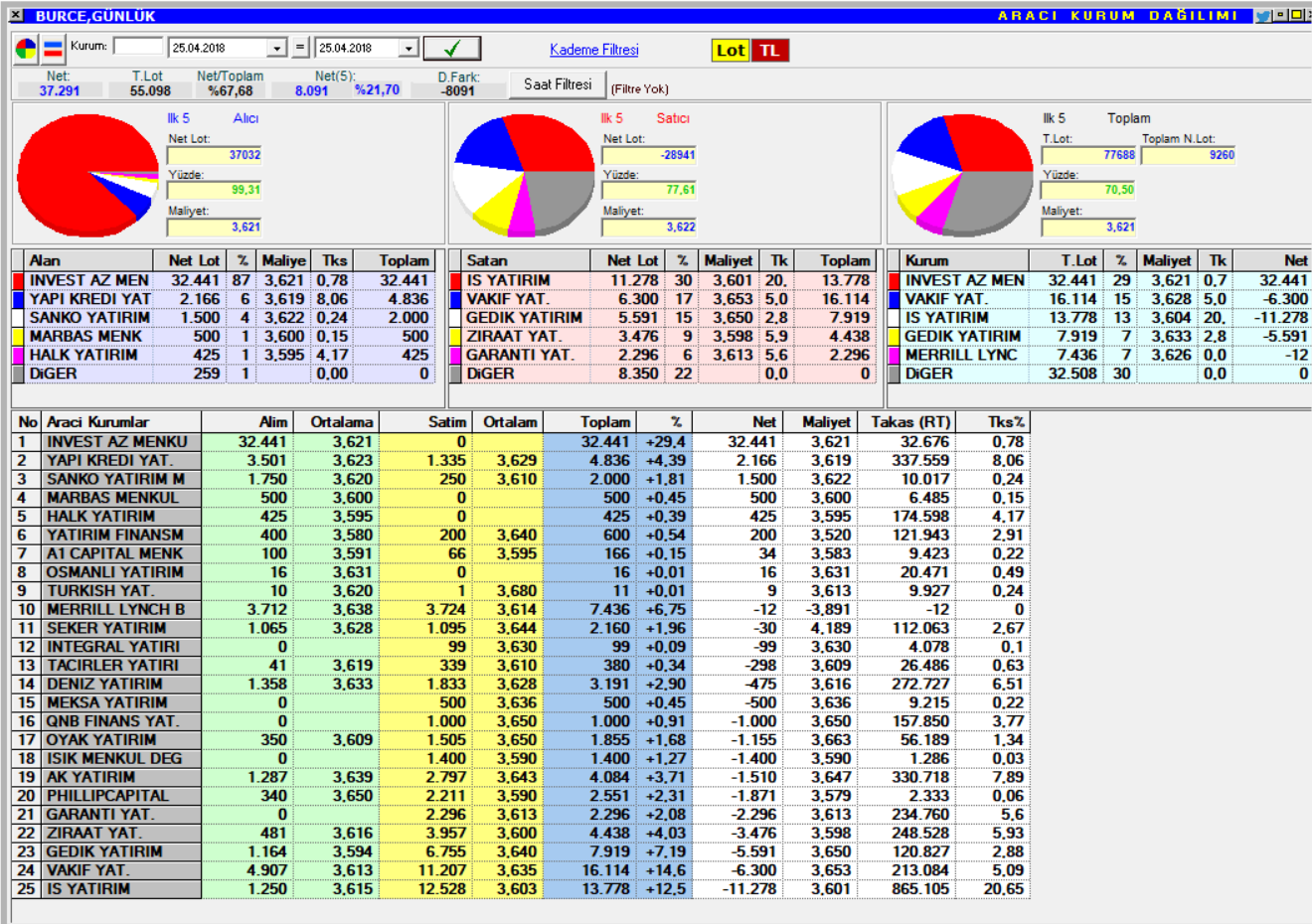Select TACIRLER YATIRI row

(521, 665)
